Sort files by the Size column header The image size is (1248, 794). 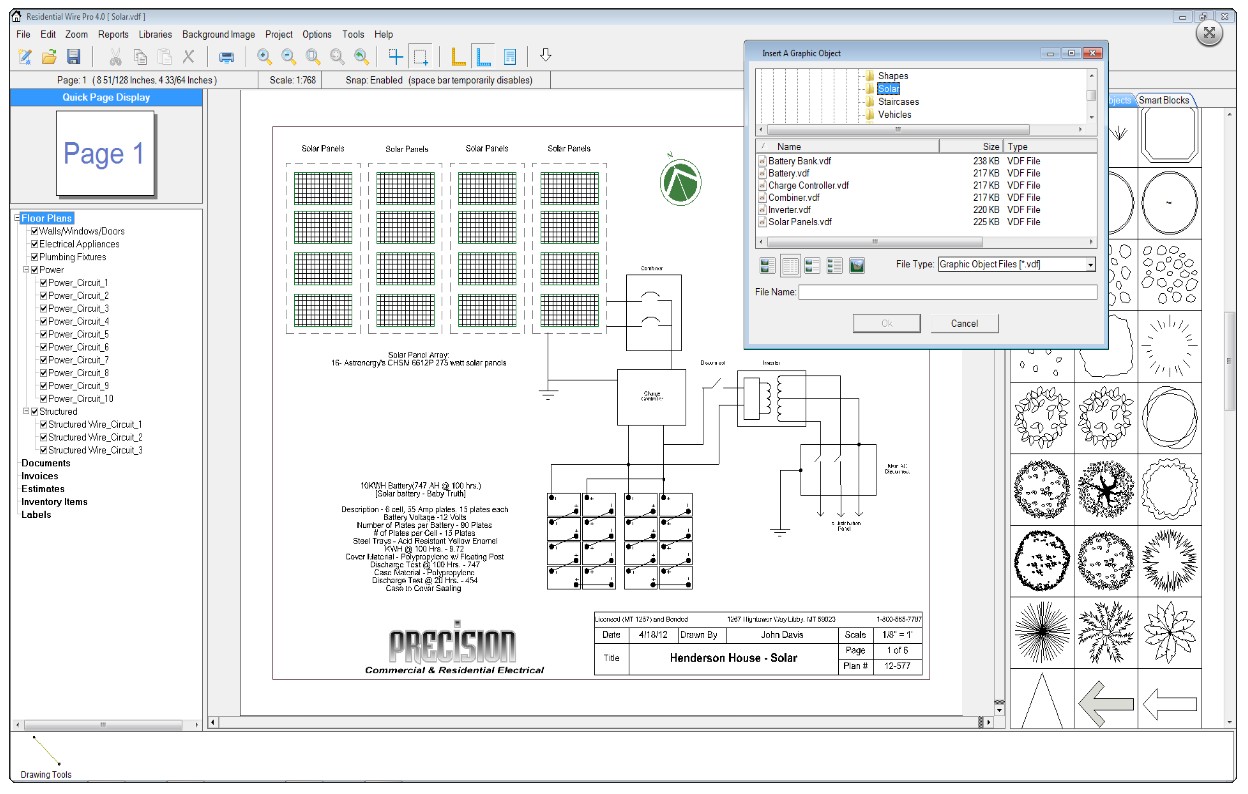click(971, 146)
